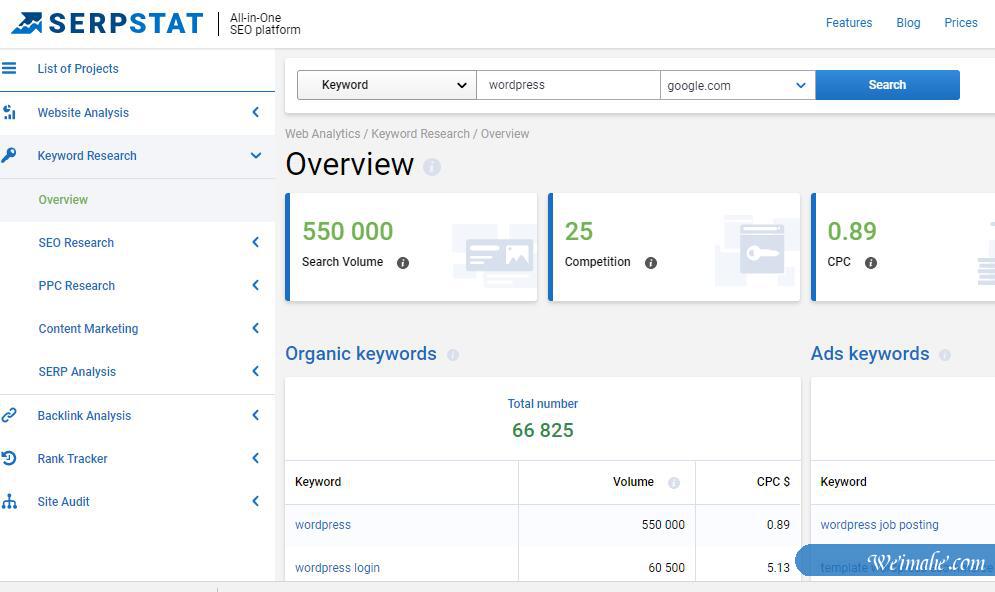This screenshot has width=995, height=592.
Task: Expand the SEO Research submenu
Action: [255, 242]
